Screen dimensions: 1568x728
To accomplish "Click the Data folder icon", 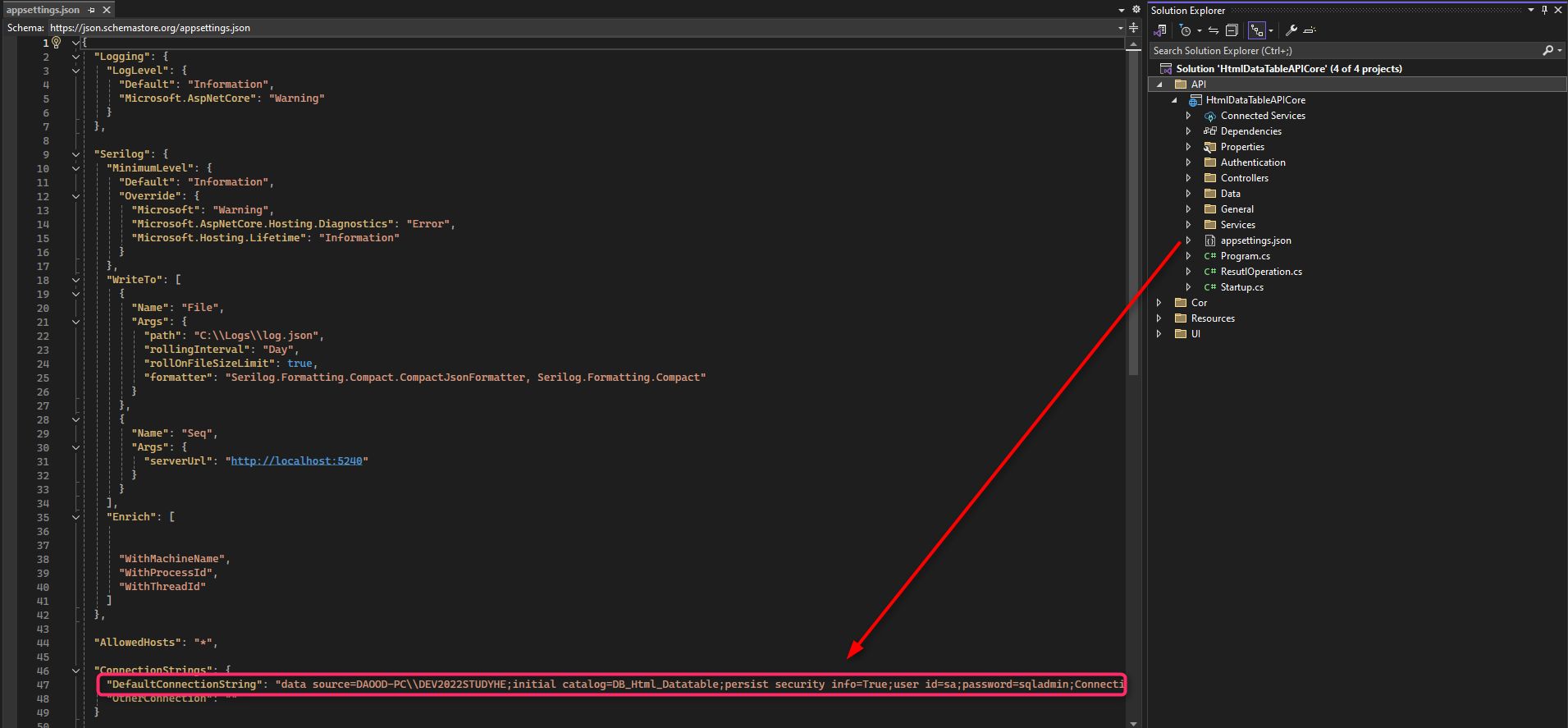I will 1210,194.
